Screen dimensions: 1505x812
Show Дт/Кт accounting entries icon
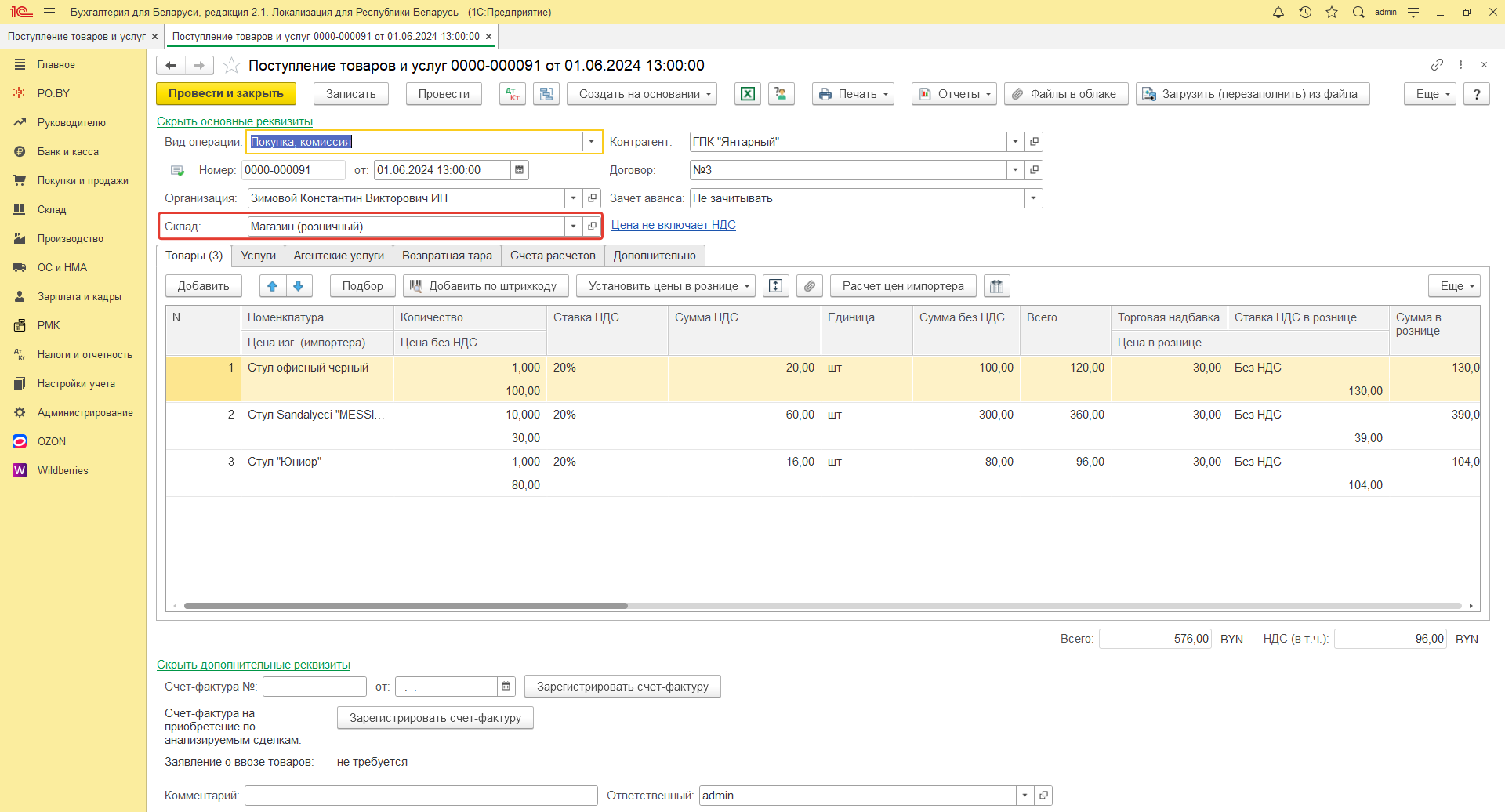point(513,94)
